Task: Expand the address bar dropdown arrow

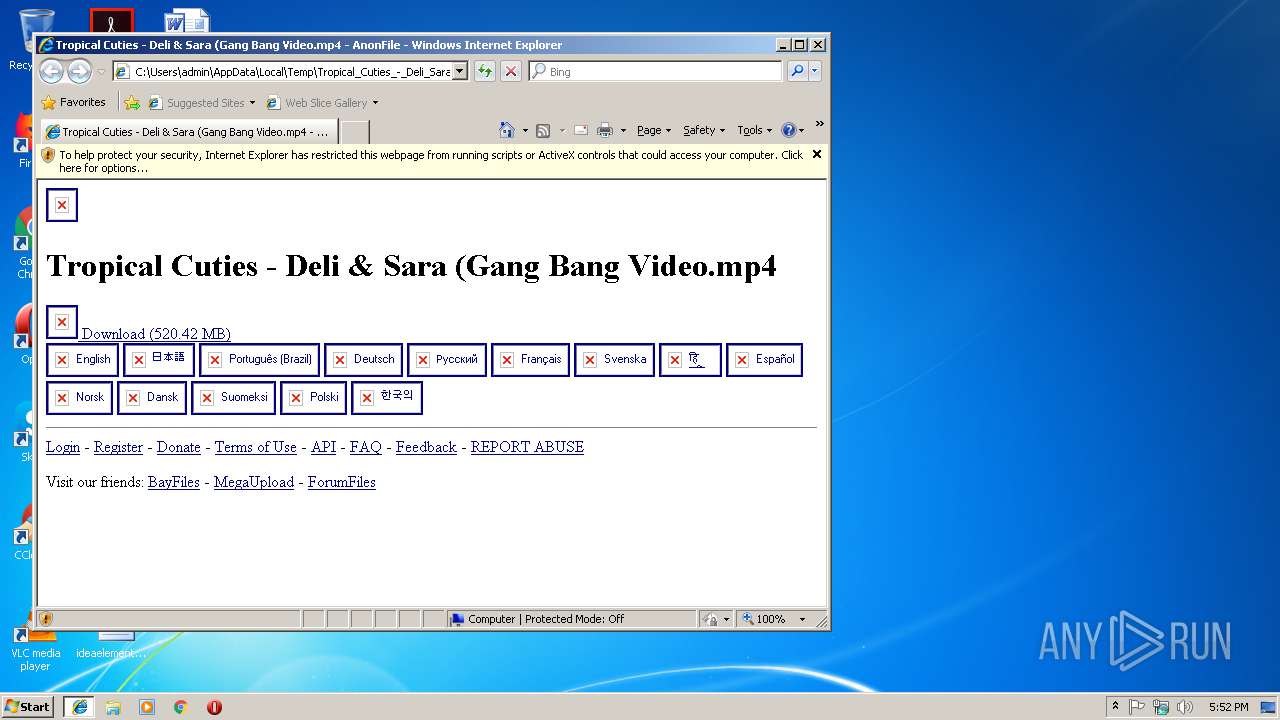Action: tap(460, 71)
